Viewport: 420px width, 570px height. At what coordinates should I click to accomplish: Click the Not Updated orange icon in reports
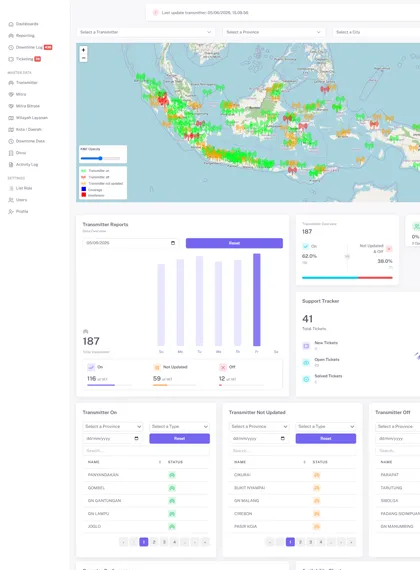coord(157,368)
